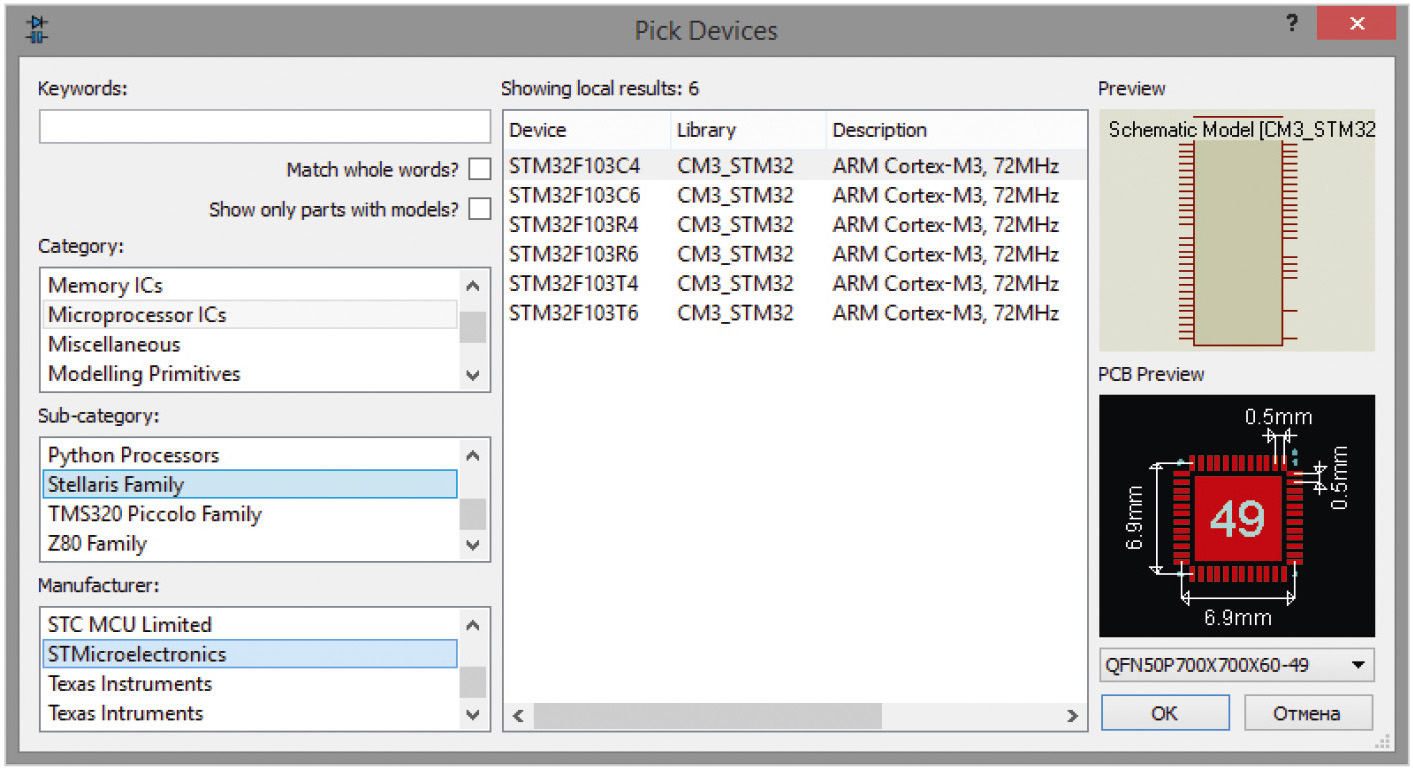Toggle Show only parts with models checkbox
Viewport: 1413px width, 770px height.
(x=480, y=209)
